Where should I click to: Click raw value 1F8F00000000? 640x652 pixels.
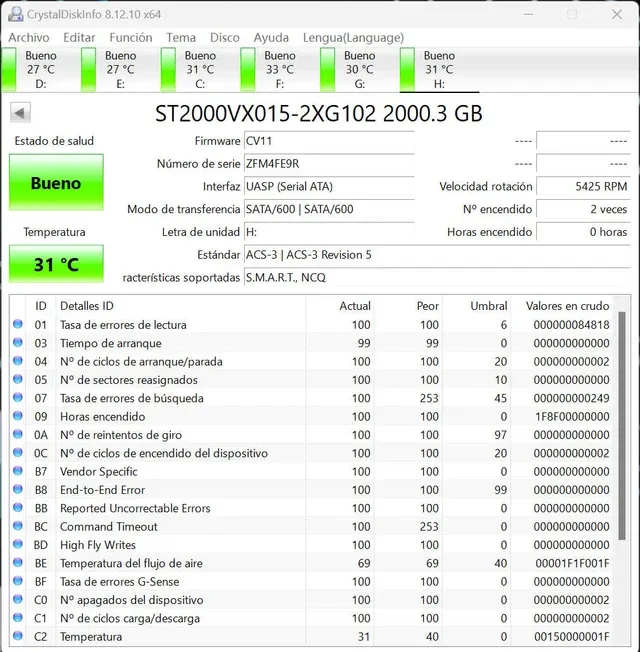coord(572,417)
